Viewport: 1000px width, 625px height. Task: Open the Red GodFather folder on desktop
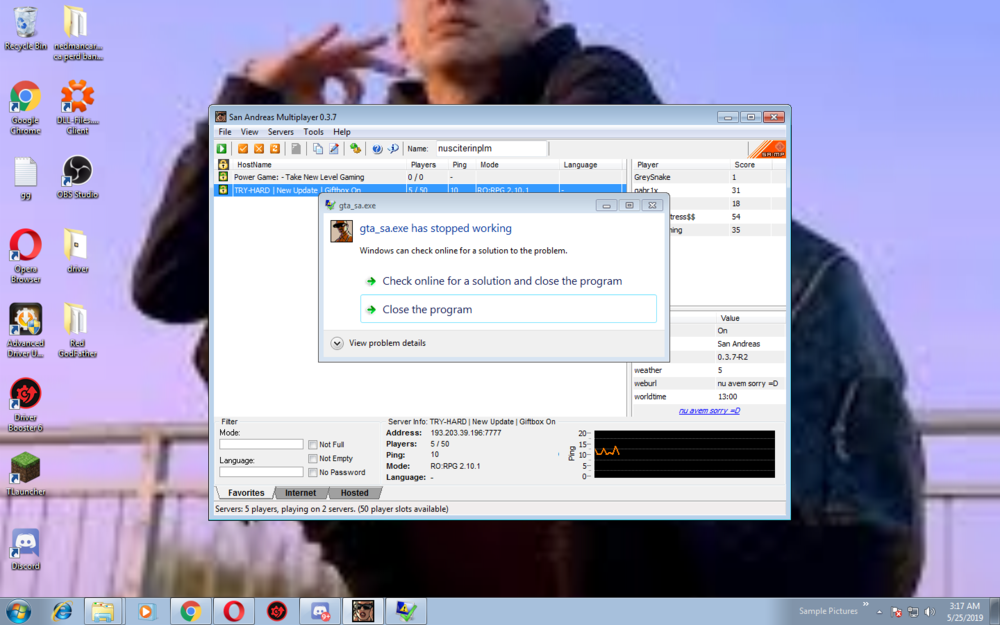coord(77,330)
